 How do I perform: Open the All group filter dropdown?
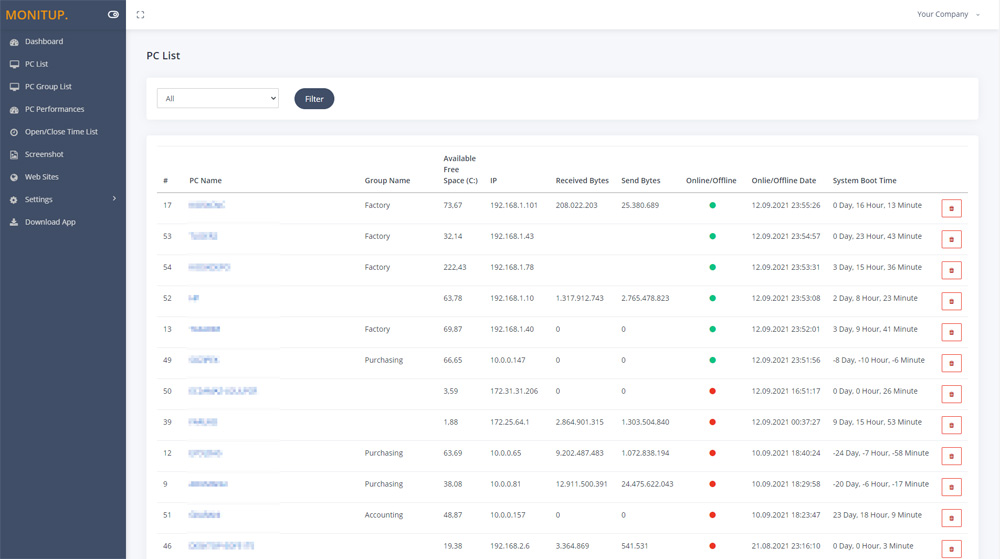pos(217,98)
